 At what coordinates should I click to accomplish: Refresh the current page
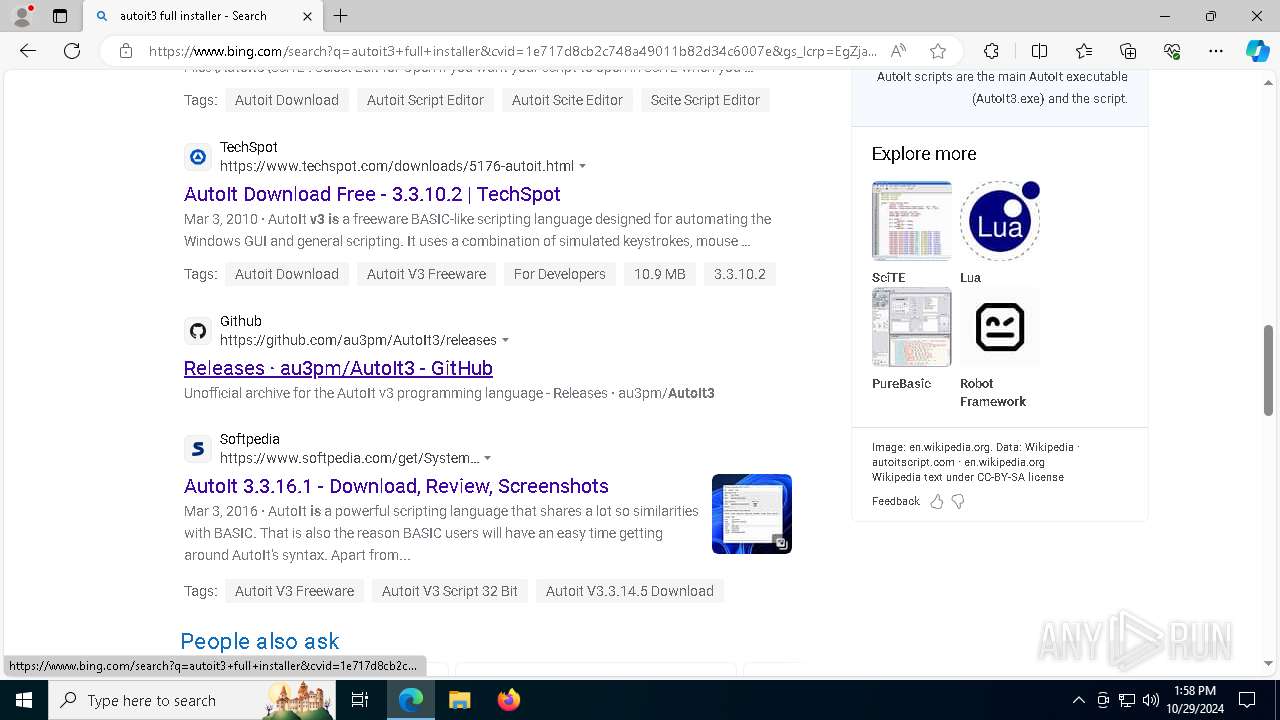pyautogui.click(x=72, y=51)
